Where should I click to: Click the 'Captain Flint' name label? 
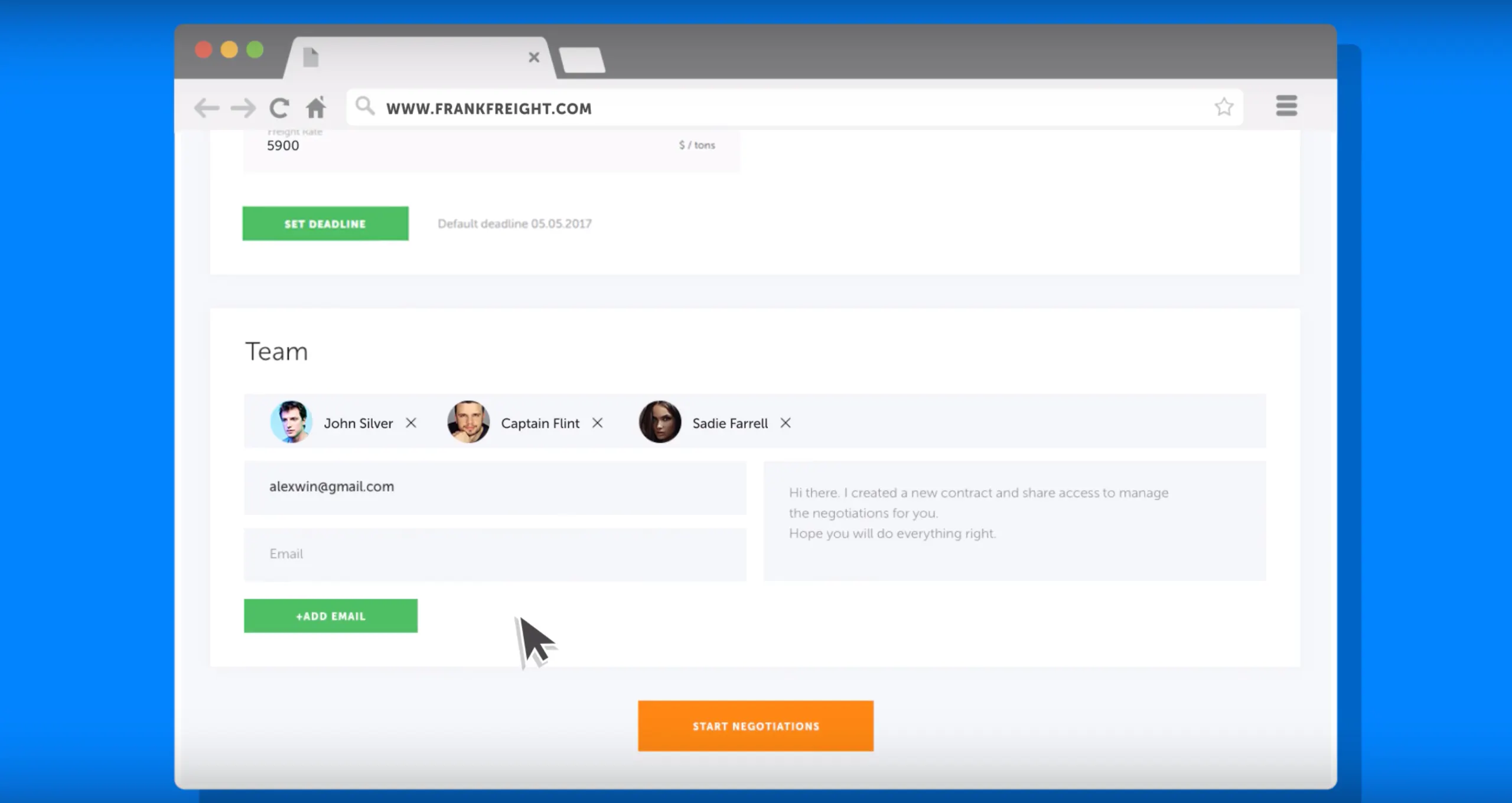tap(540, 423)
